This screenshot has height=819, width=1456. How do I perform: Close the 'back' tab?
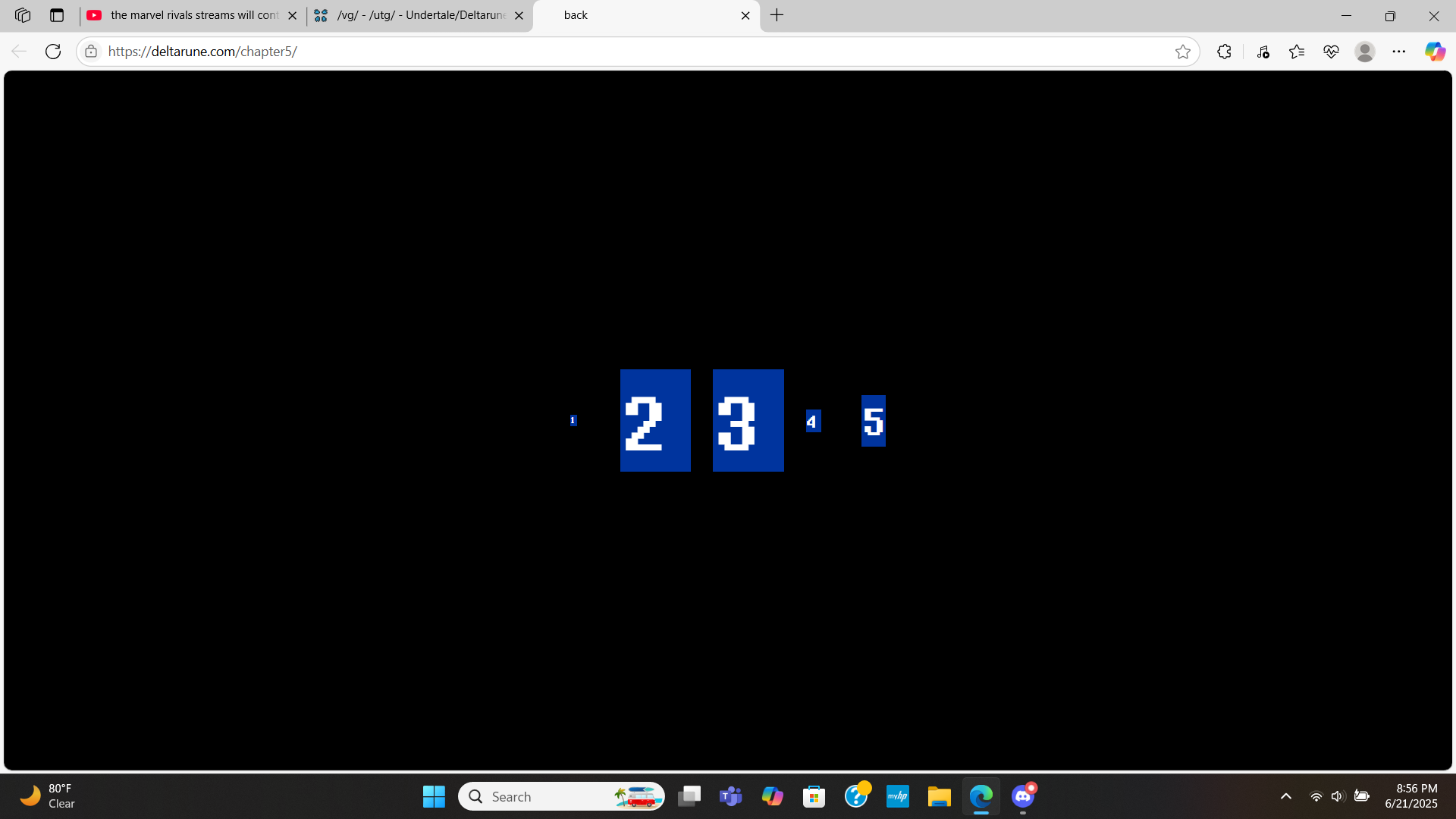745,15
